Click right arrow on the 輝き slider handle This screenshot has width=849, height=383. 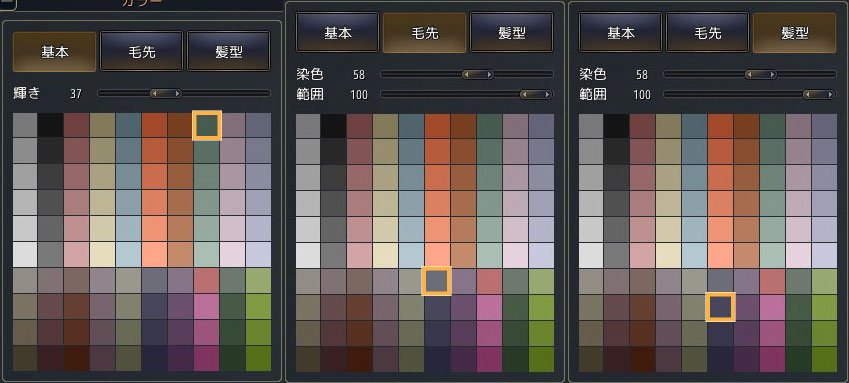[x=177, y=94]
